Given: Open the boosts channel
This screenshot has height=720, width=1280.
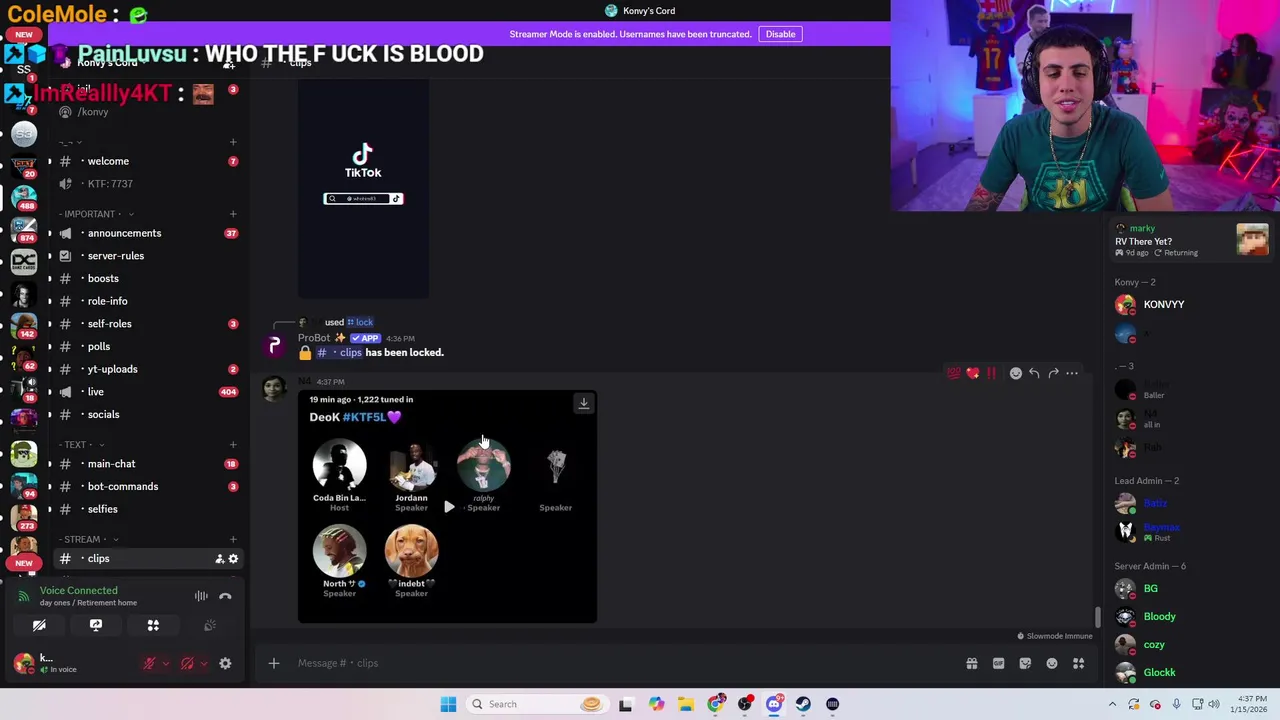Looking at the screenshot, I should coord(145,278).
